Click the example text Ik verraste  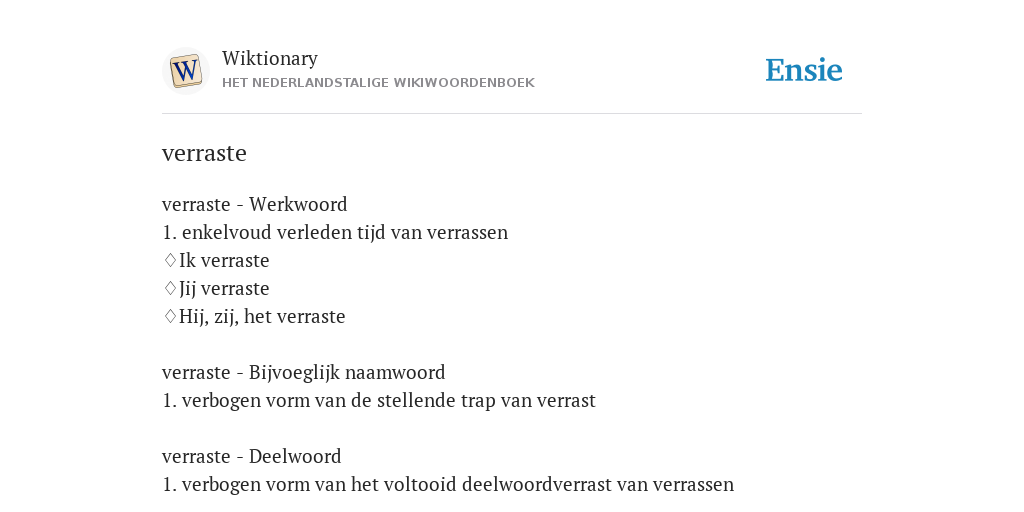click(x=224, y=261)
